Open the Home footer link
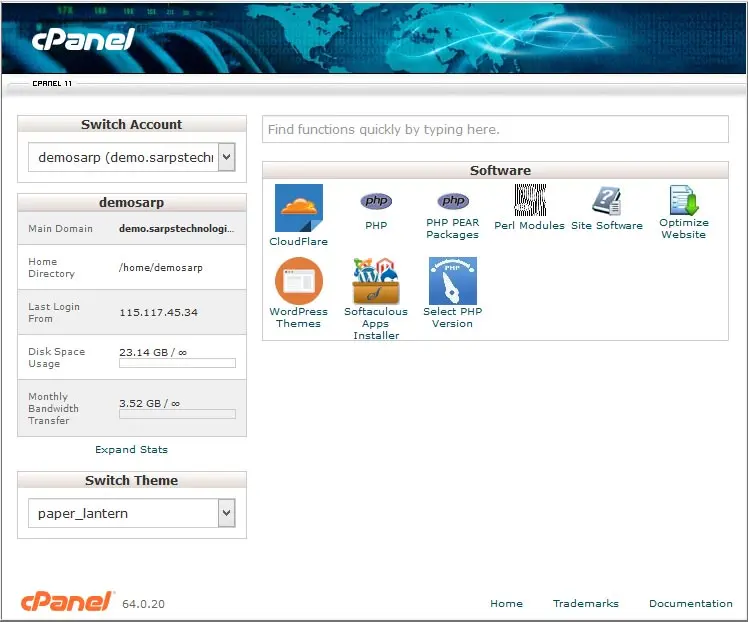 [x=506, y=603]
